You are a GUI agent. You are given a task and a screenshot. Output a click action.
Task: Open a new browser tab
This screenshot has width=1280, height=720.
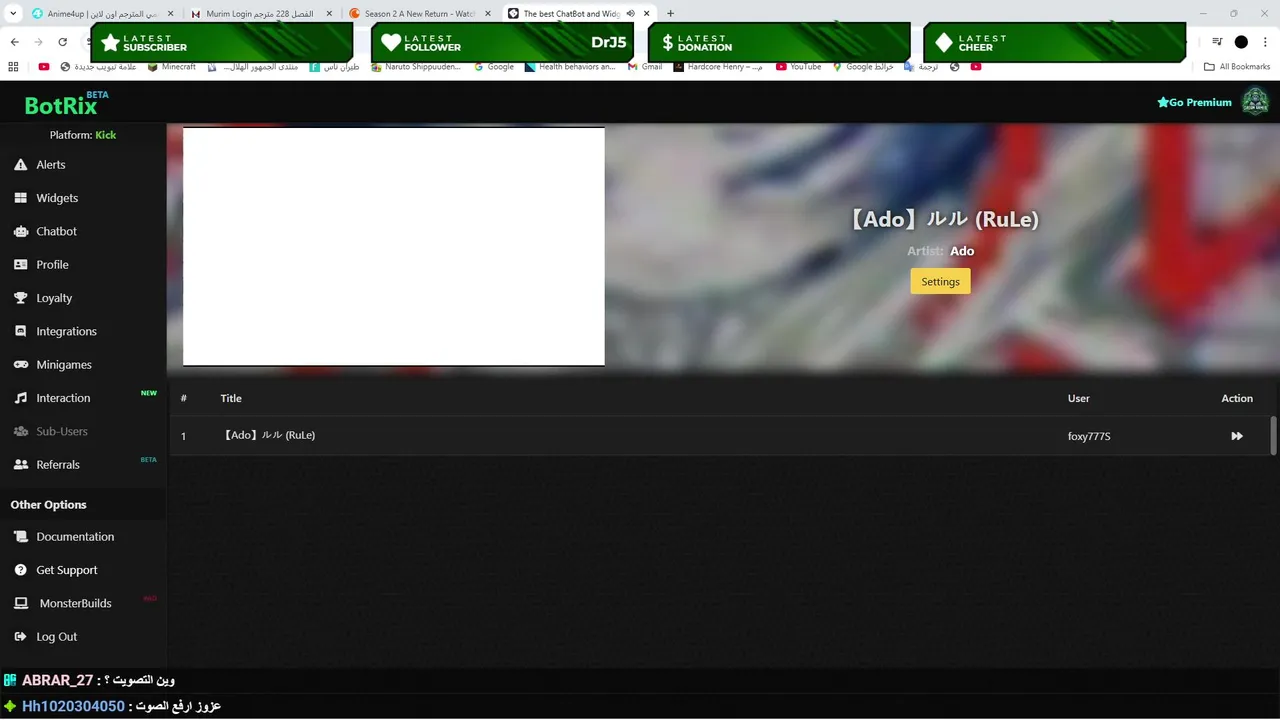coord(670,14)
